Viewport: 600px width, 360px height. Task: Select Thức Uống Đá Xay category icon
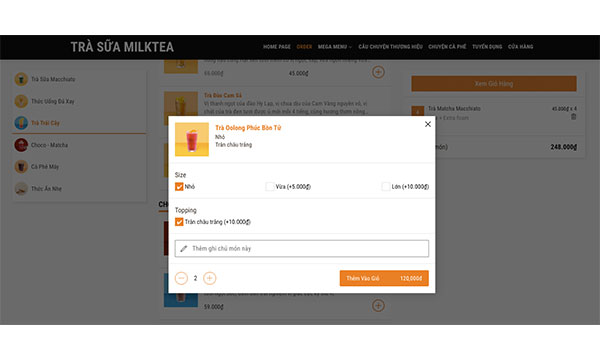(x=21, y=101)
